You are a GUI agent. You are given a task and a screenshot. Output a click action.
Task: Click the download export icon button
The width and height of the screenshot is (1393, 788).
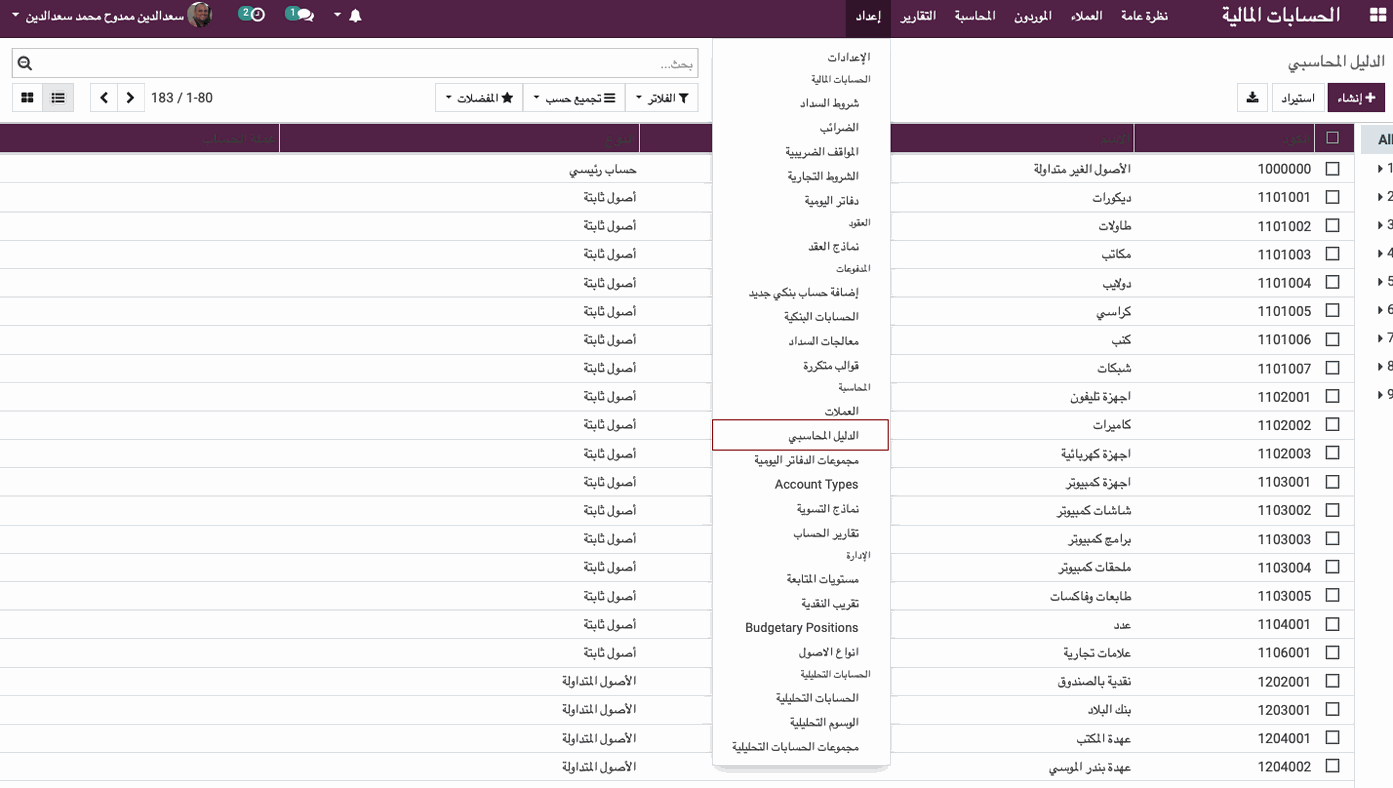pos(1252,98)
